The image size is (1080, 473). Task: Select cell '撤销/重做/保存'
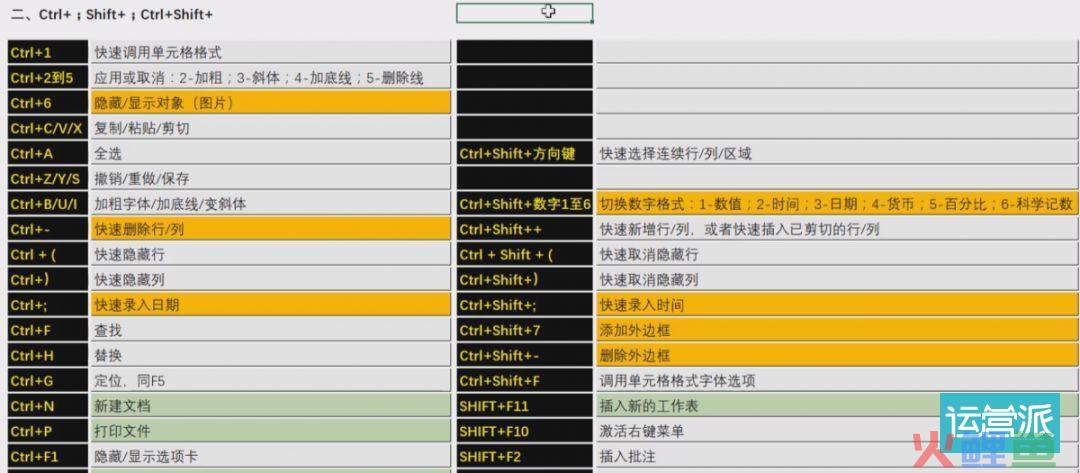[x=271, y=178]
